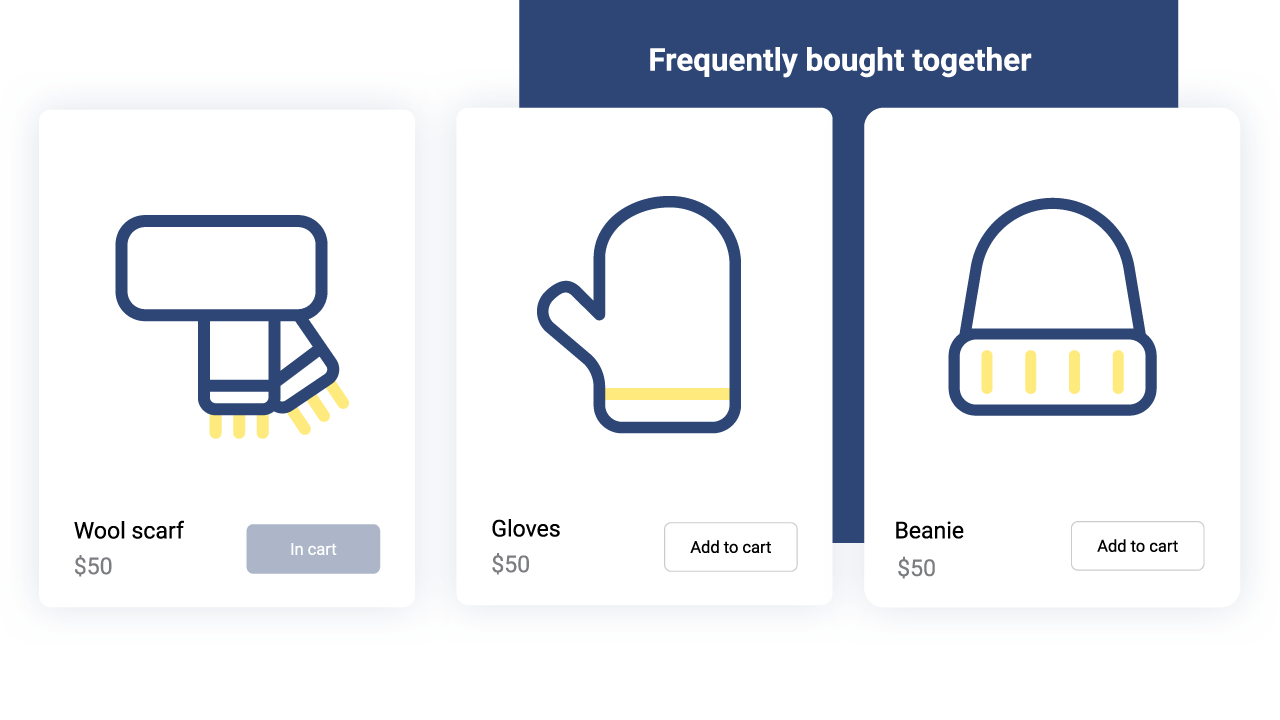Select the Gloves product card

tap(644, 356)
